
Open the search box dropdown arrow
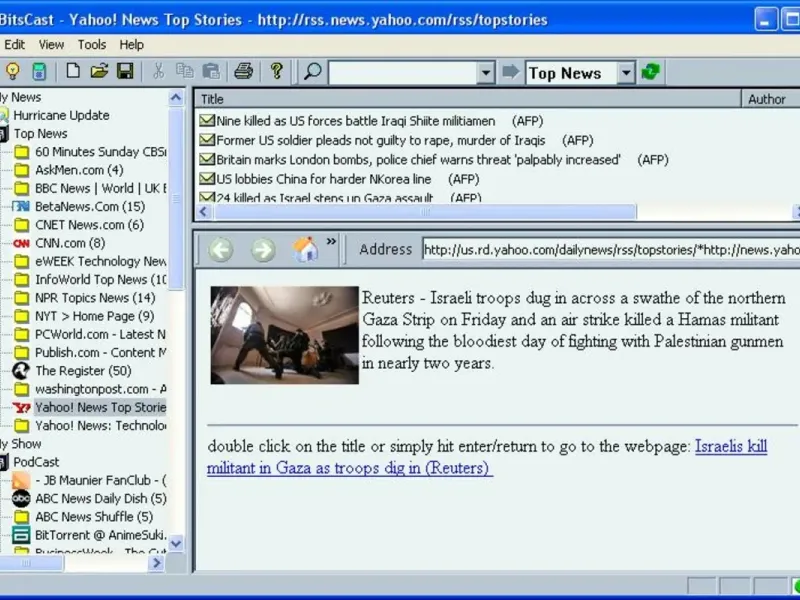(486, 73)
